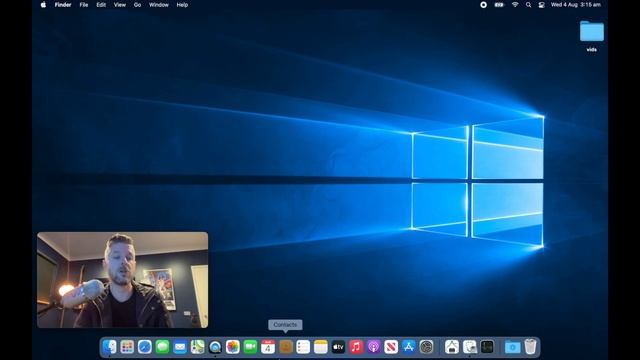This screenshot has width=640, height=360.
Task: Open Finder from the Dock
Action: click(109, 347)
